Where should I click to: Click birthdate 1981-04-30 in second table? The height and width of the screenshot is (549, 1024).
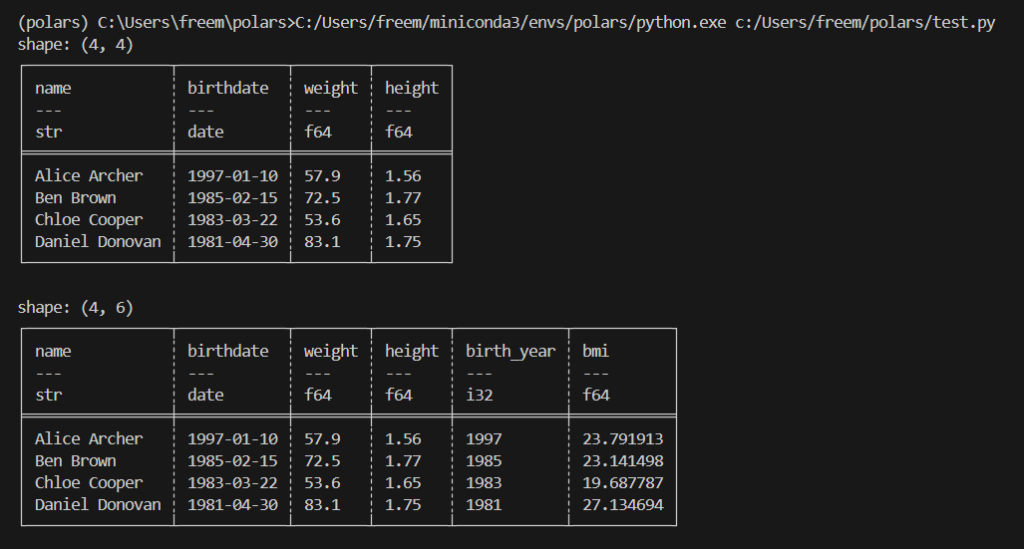(232, 505)
